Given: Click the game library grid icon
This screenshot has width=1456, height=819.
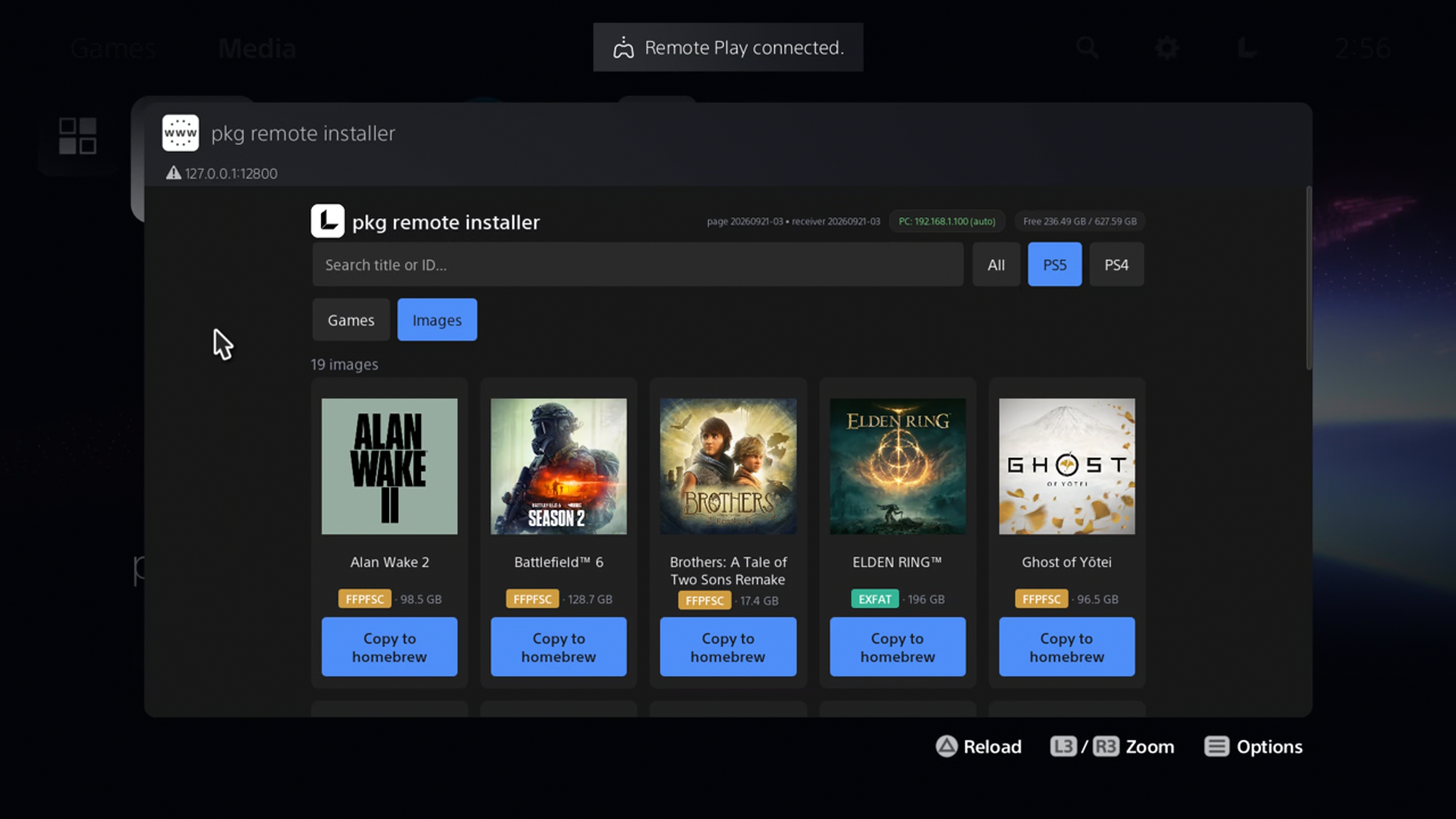Looking at the screenshot, I should (x=78, y=136).
